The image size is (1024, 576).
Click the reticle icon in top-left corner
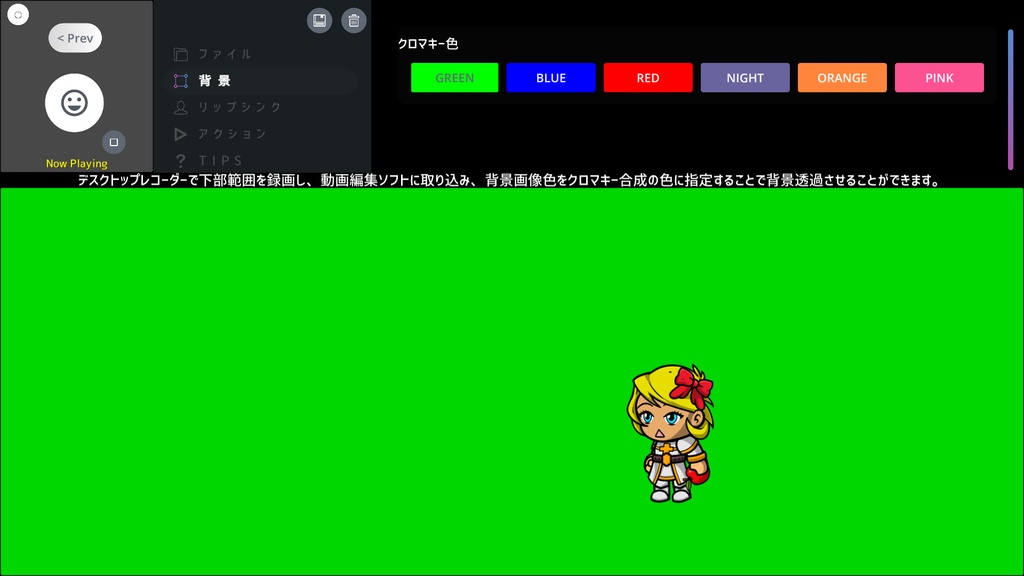coord(17,14)
